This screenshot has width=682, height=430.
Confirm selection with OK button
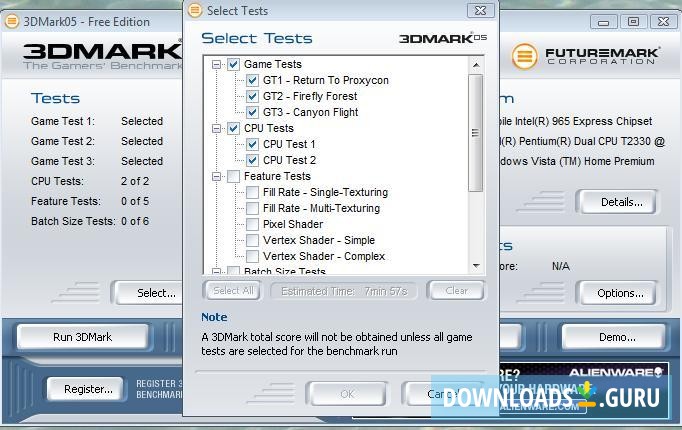347,393
